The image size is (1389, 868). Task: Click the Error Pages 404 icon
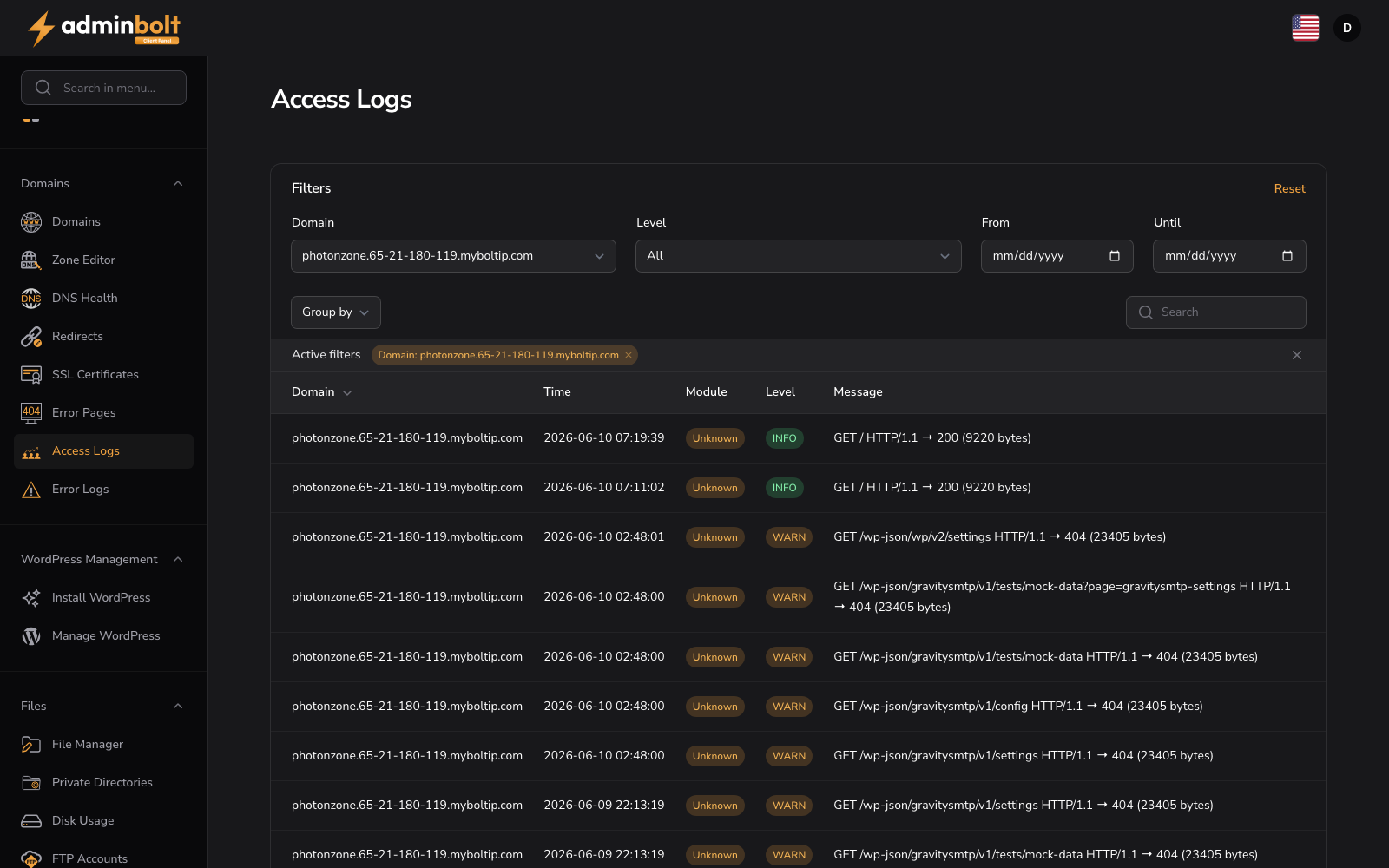(31, 413)
